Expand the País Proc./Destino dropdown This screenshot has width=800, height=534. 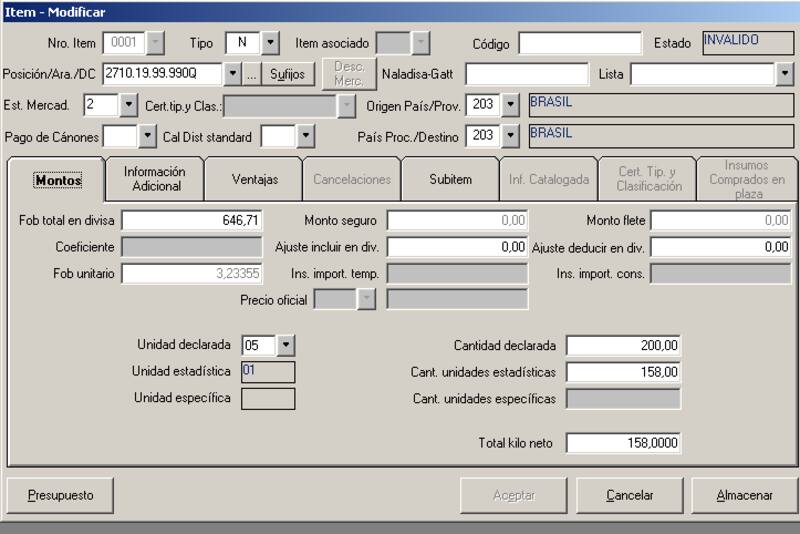pos(510,135)
